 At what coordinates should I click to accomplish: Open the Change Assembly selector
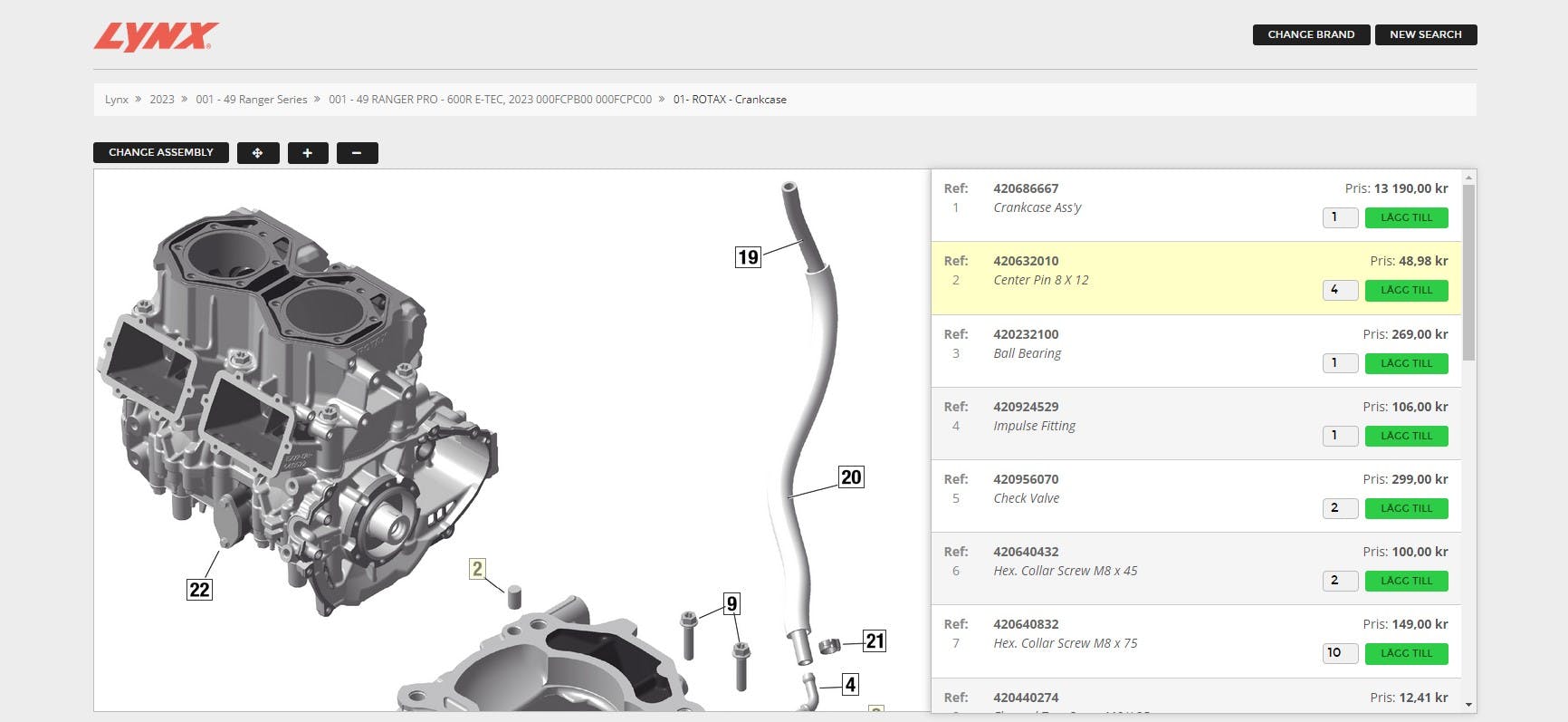[161, 152]
